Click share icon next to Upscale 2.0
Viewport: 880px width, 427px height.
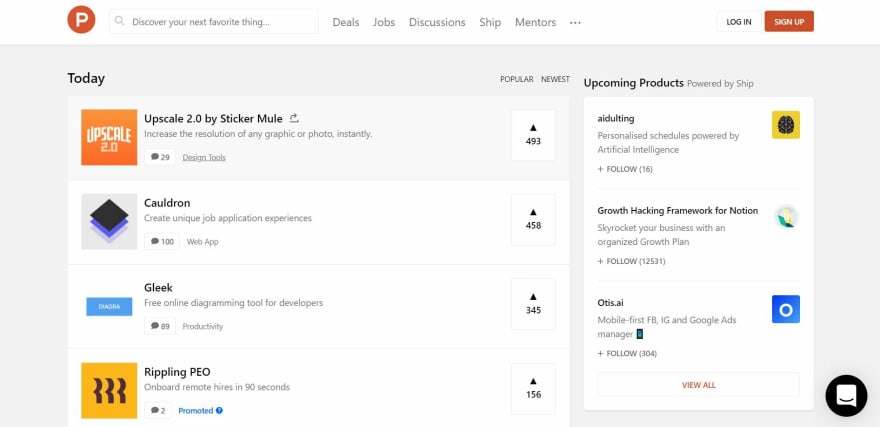coord(294,118)
